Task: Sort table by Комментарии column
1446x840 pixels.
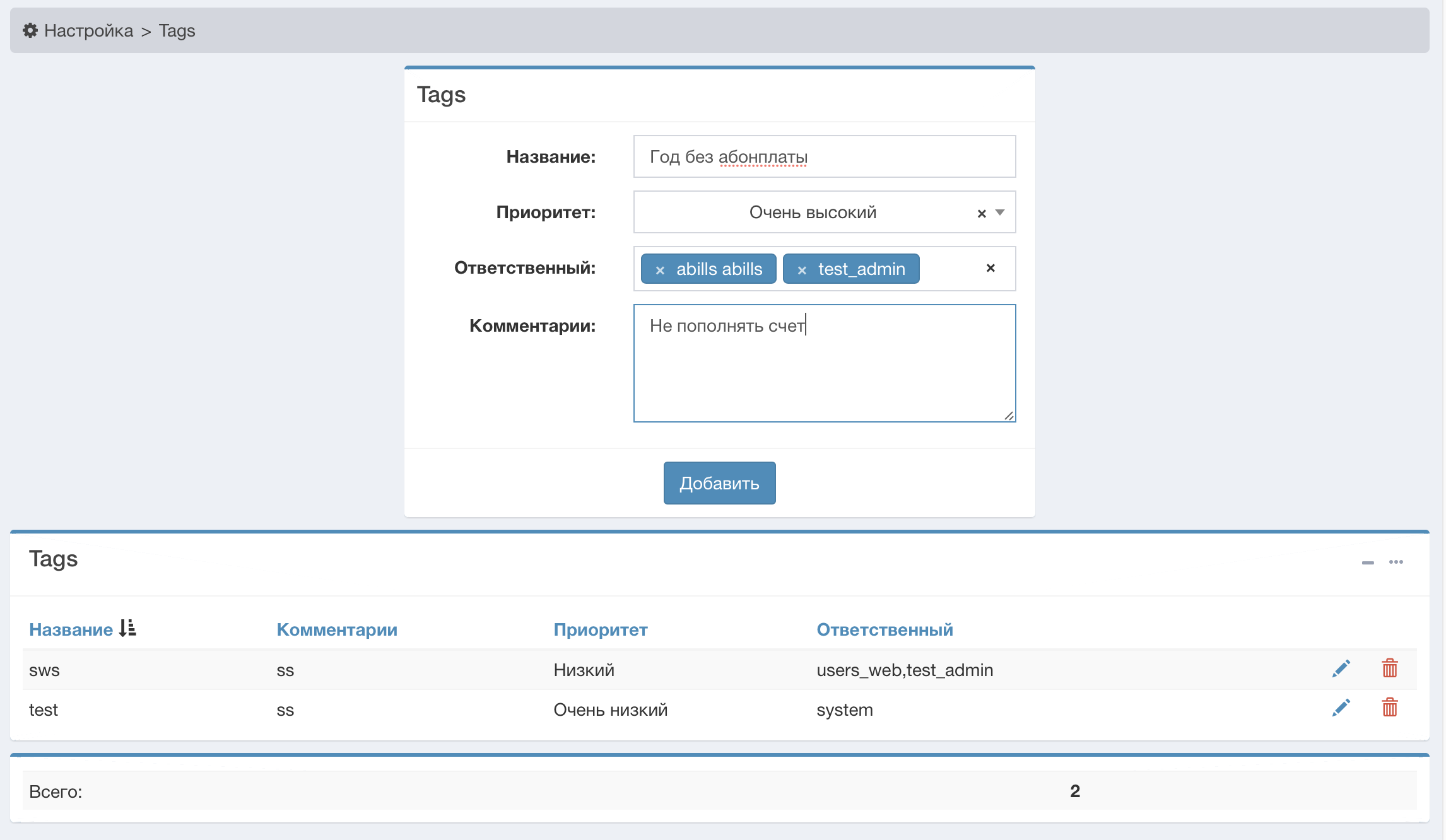Action: 337,629
